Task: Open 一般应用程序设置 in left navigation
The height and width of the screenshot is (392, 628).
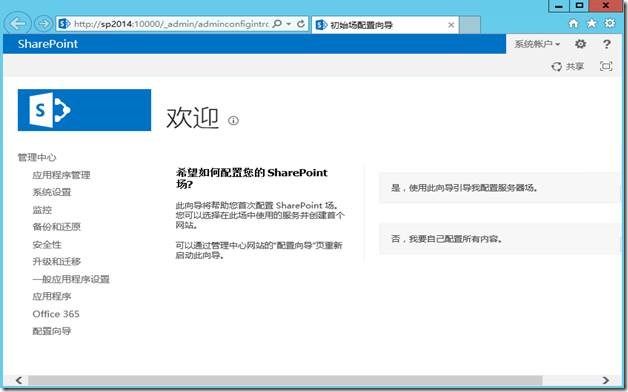Action: click(71, 279)
